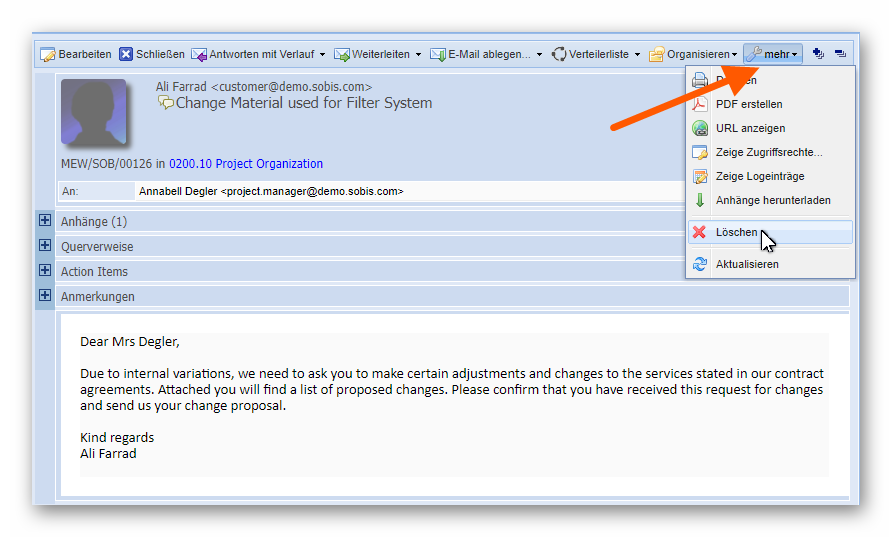Screen dimensions: 892x537
Task: Open the Antworten mit Verlauf dropdown arrow
Action: (322, 55)
